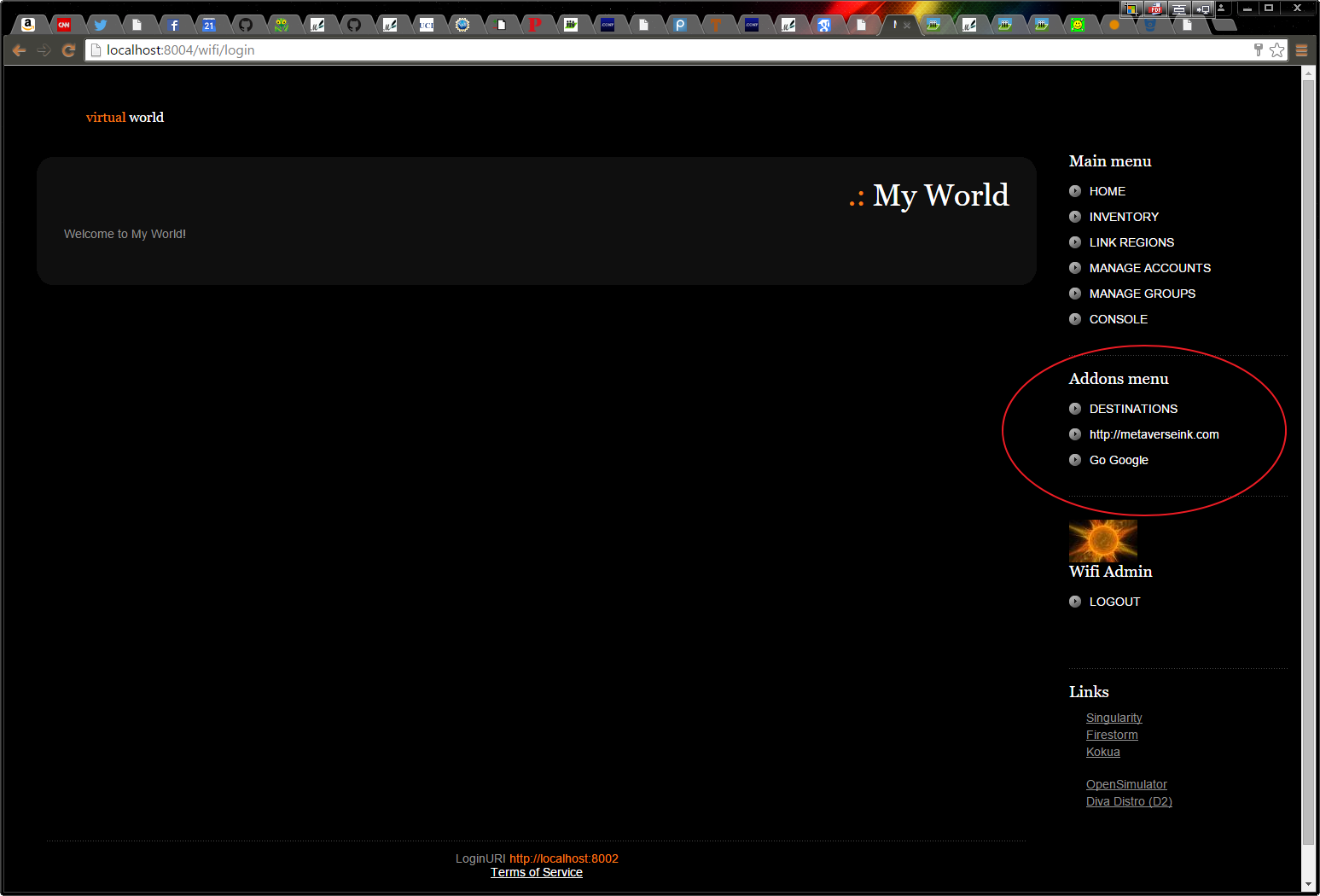Click the http://localhost:8002 LoginURI link
This screenshot has width=1320, height=896.
click(x=564, y=858)
